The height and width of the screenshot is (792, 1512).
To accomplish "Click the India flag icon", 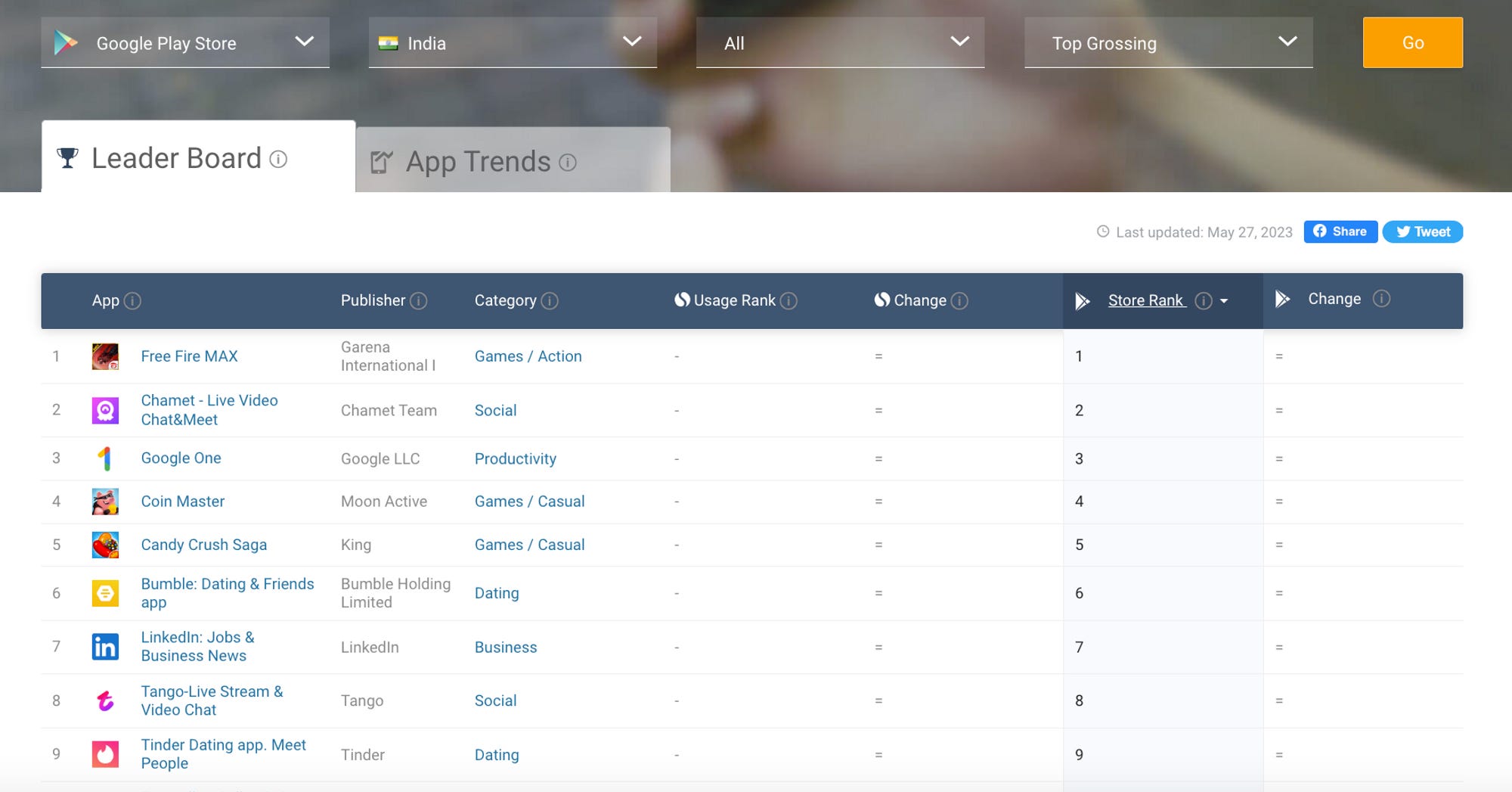I will click(388, 43).
